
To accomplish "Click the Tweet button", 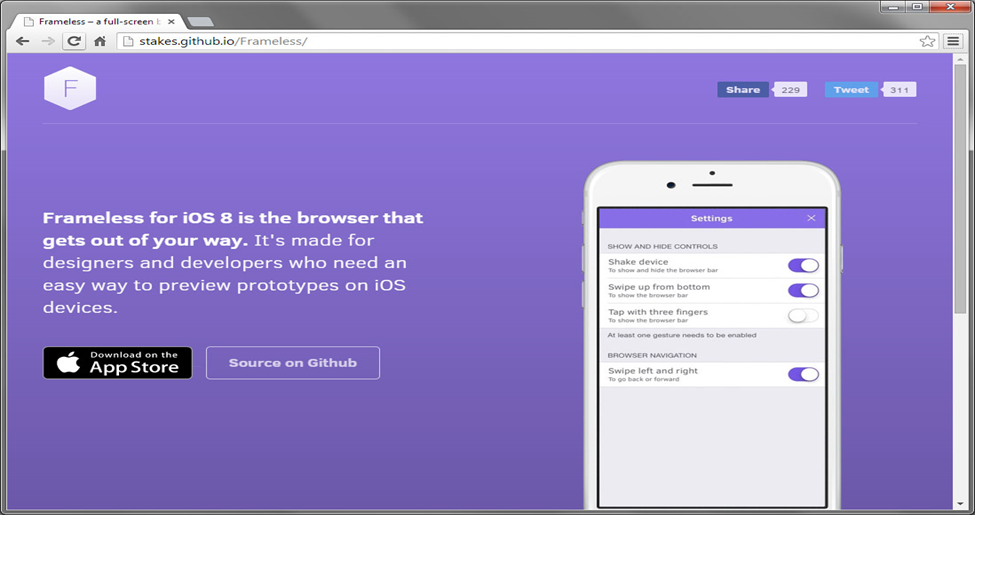I will point(851,90).
